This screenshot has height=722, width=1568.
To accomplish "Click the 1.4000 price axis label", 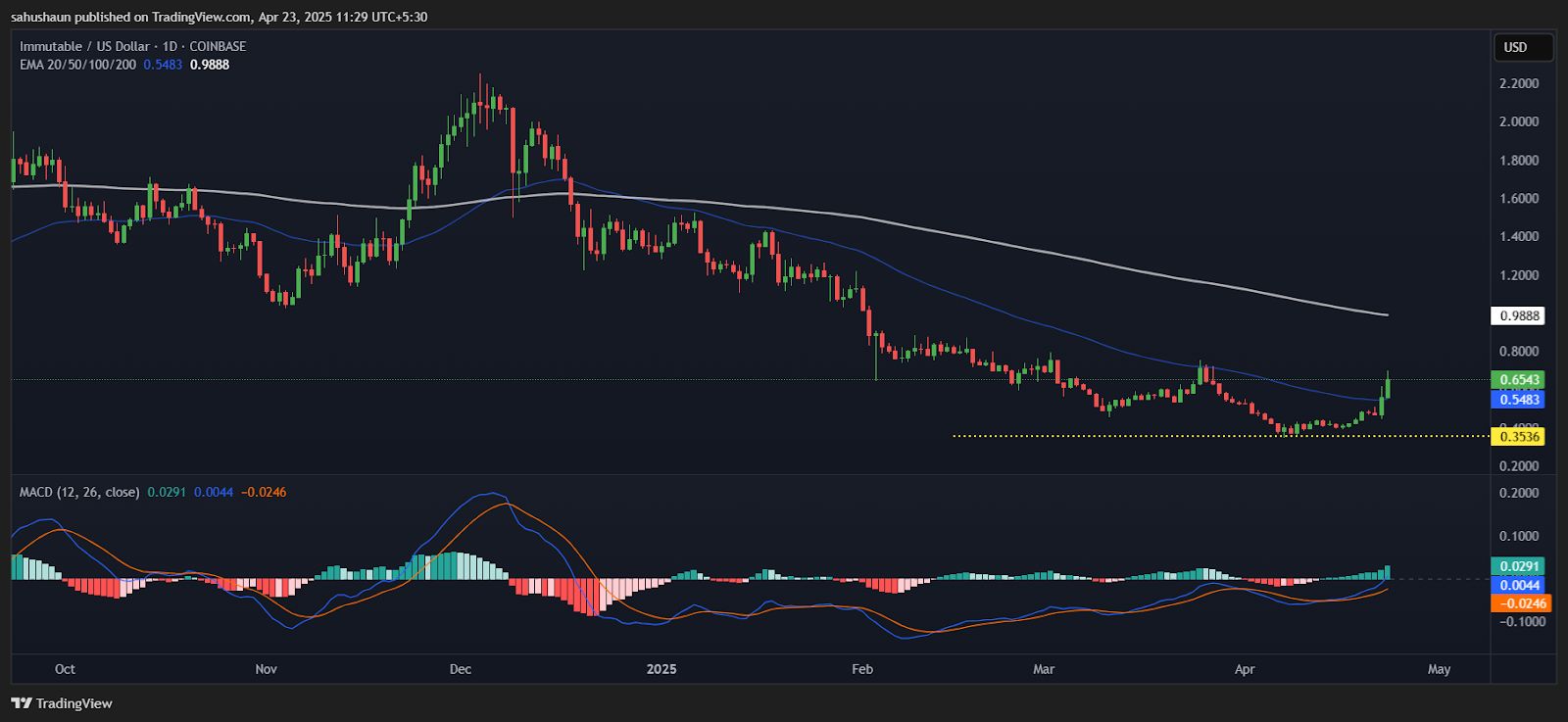I will [x=1519, y=236].
